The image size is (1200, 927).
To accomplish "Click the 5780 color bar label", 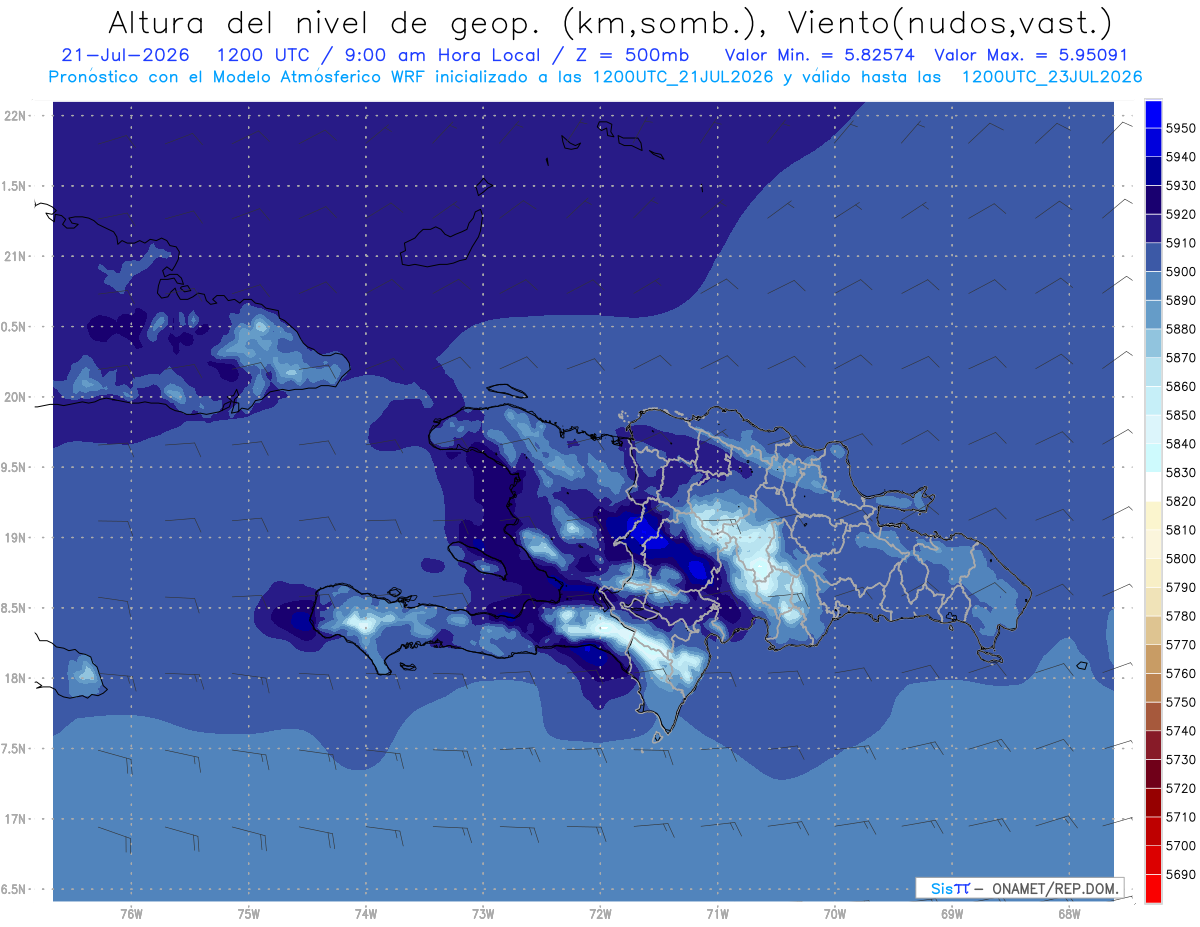I will 1179,616.
